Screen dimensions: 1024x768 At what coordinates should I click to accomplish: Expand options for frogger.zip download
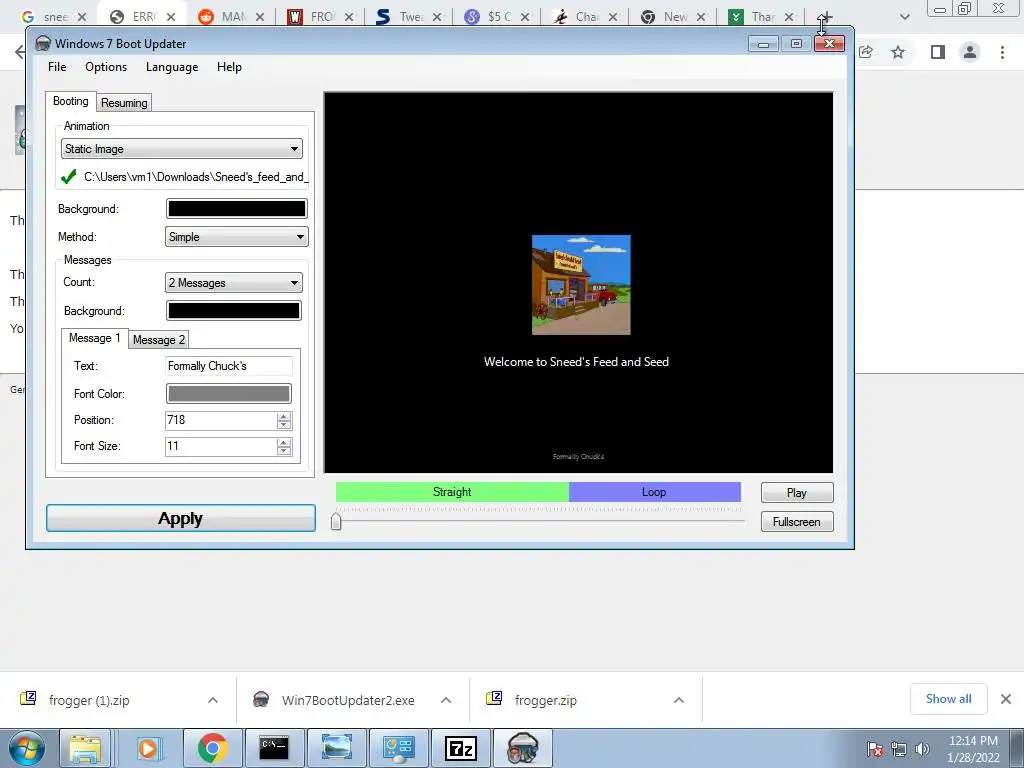679,700
